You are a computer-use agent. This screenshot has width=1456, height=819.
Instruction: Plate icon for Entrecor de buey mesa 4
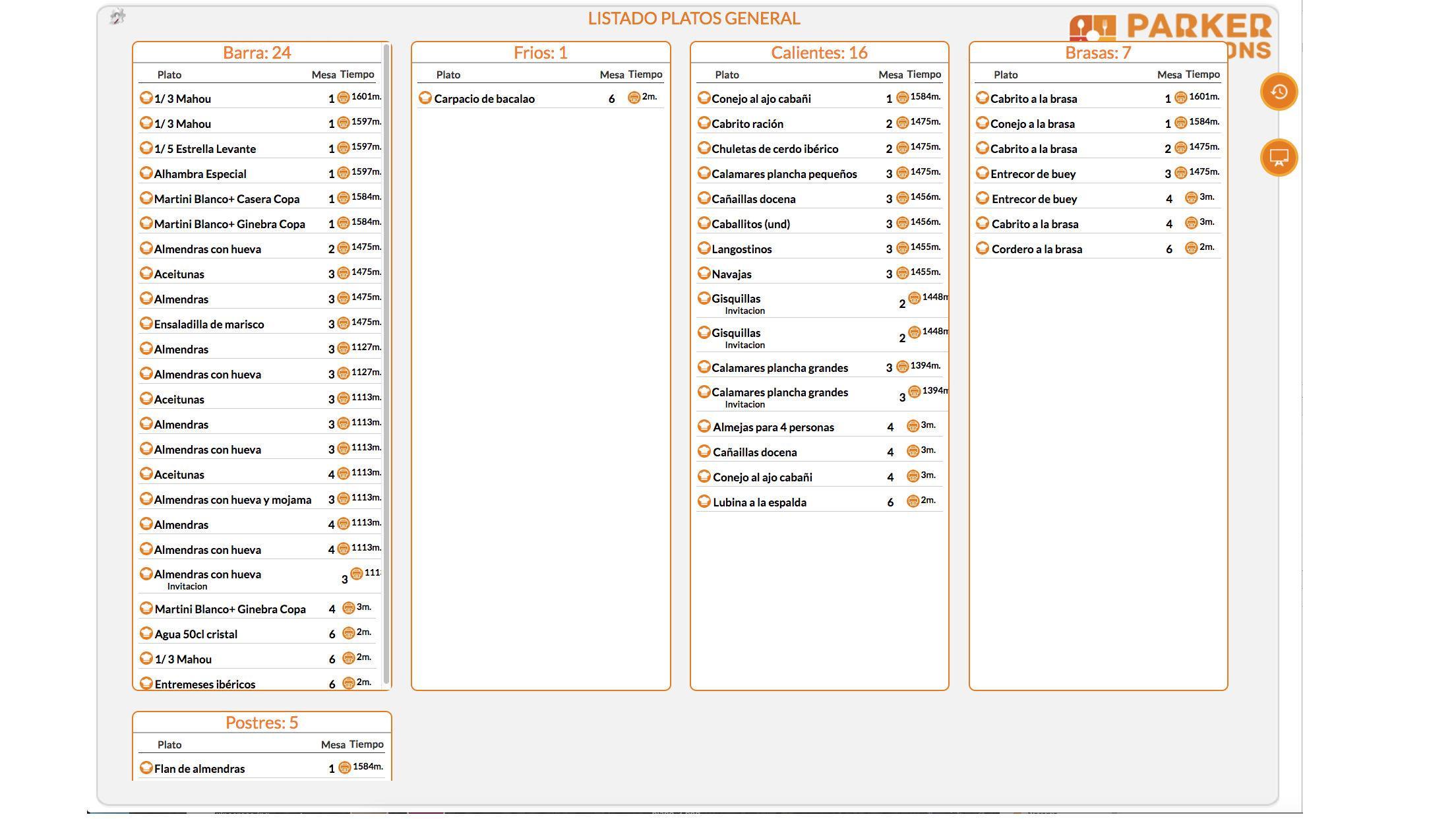tap(983, 198)
